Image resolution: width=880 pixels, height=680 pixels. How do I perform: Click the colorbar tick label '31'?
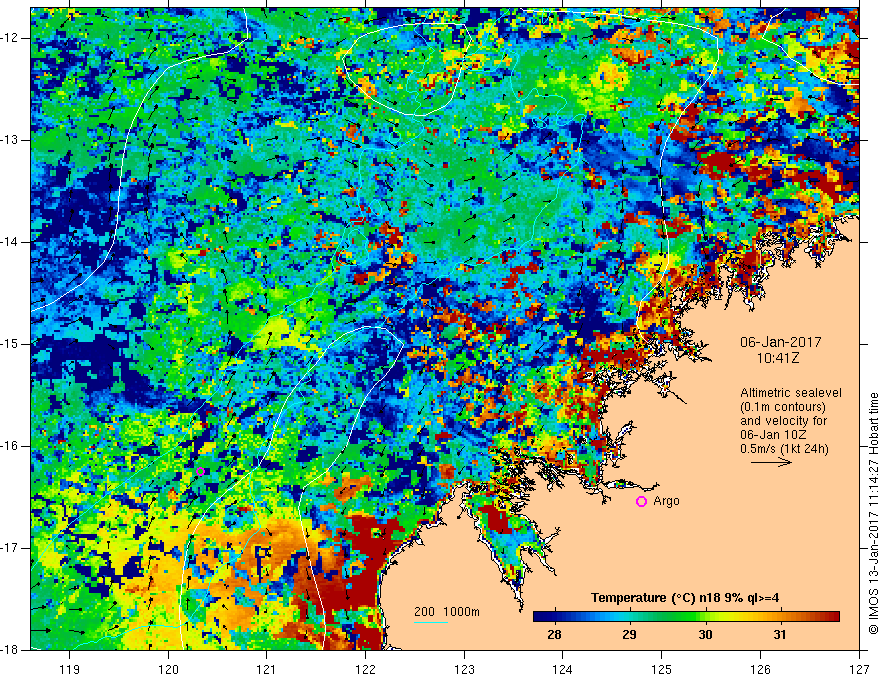(x=780, y=635)
